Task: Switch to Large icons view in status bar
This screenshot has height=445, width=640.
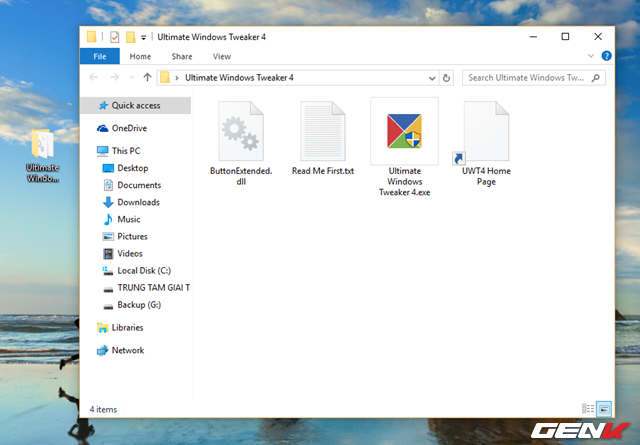Action: 604,409
